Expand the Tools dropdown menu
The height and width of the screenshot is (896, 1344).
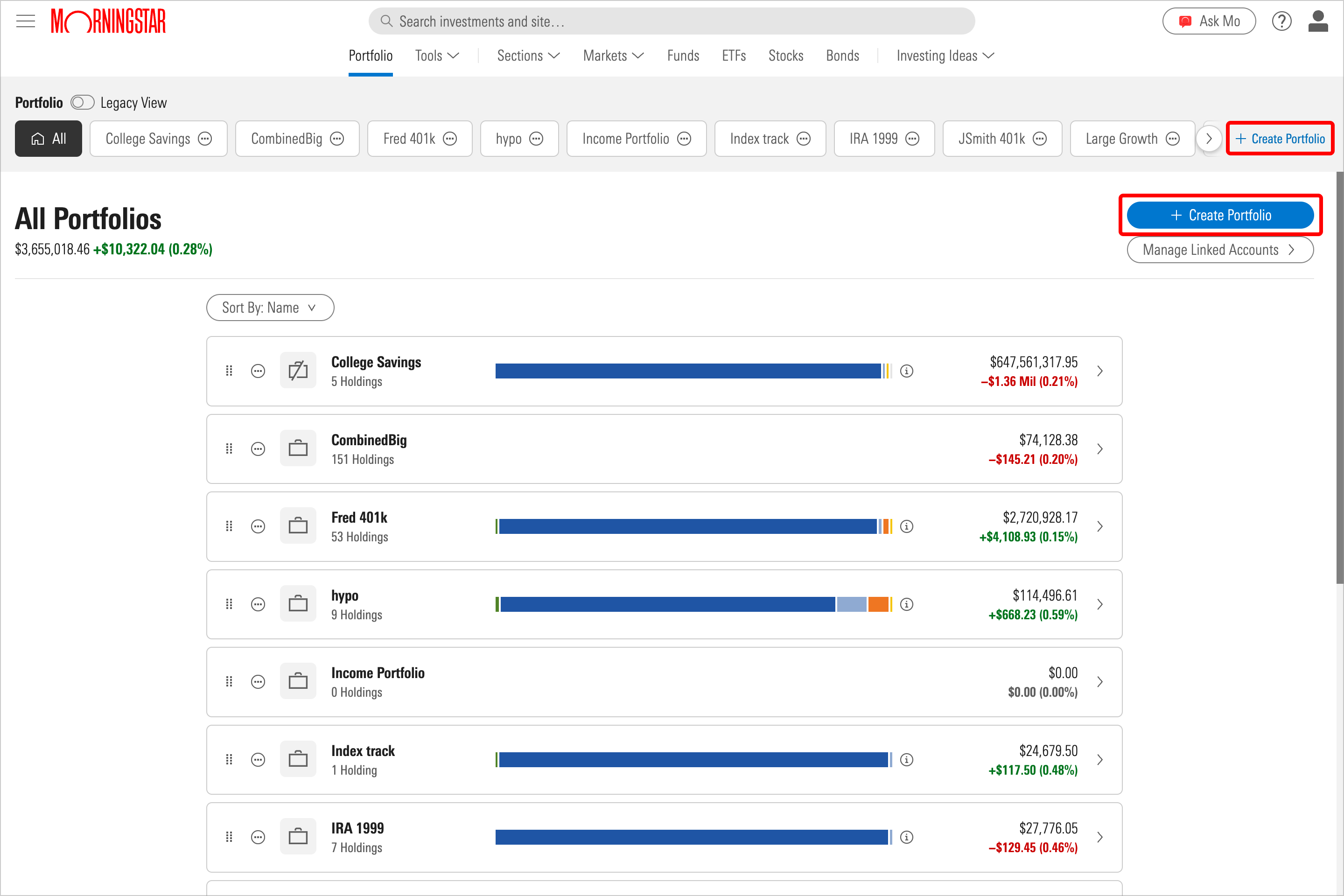coord(437,56)
